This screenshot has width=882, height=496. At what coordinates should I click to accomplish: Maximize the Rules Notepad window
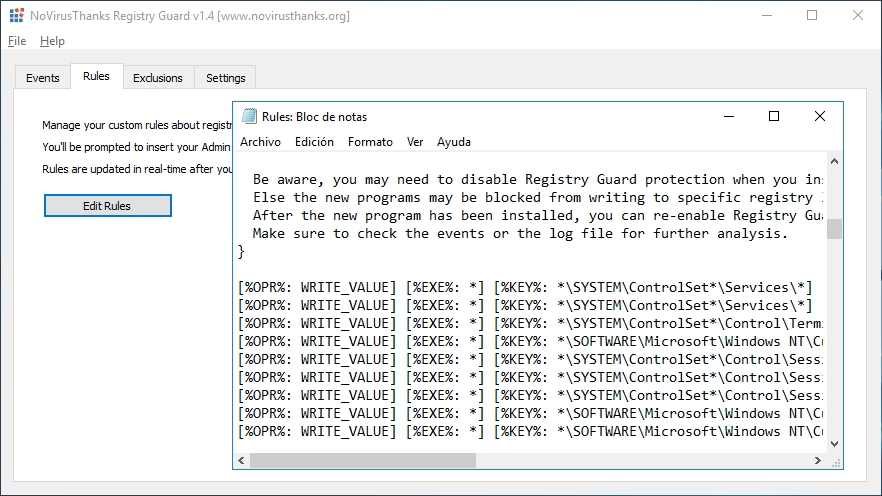tap(774, 116)
